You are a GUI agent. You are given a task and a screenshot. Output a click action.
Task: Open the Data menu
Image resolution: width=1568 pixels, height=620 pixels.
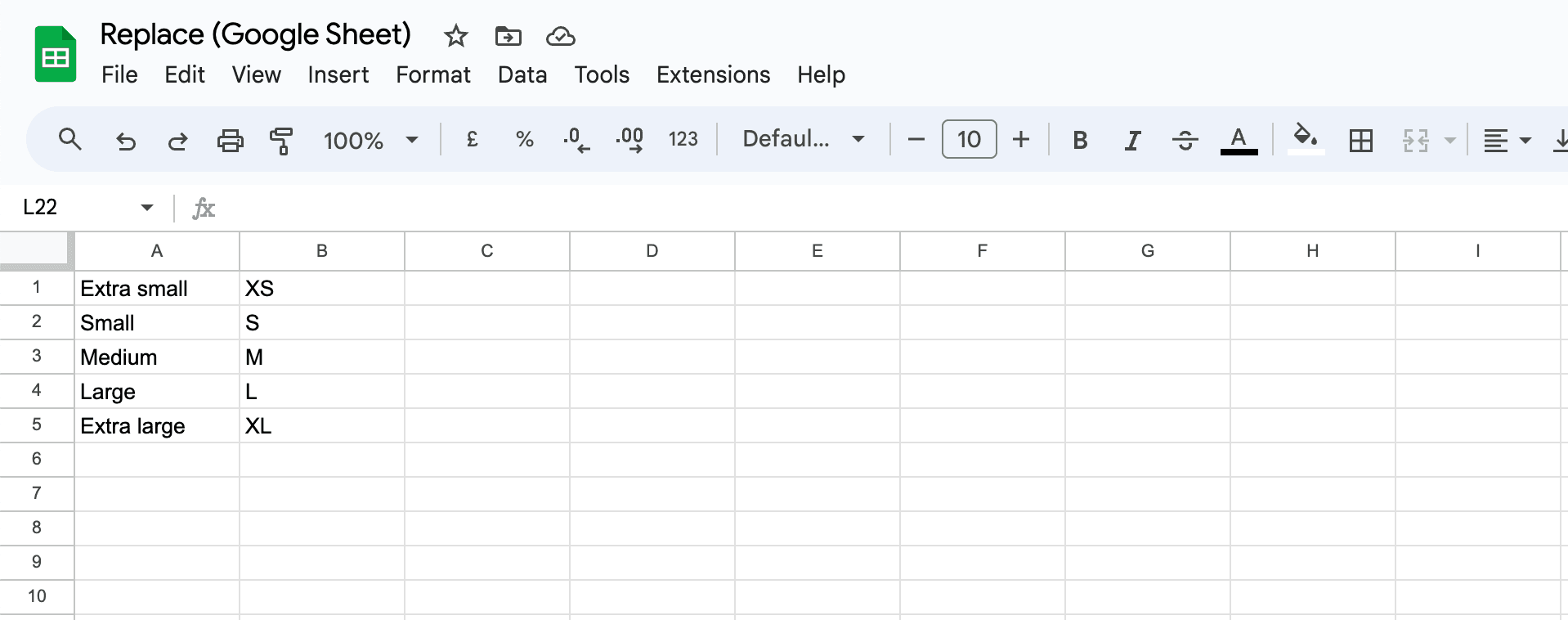coord(522,74)
